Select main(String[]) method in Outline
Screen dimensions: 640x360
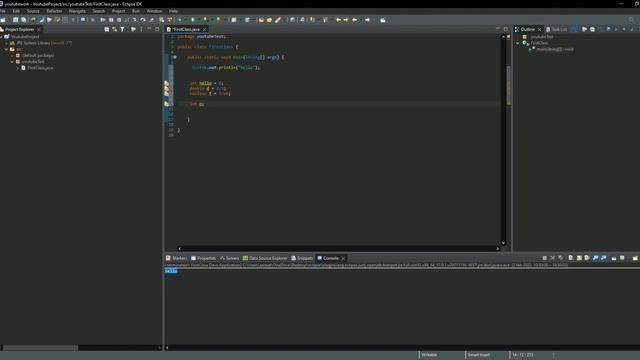[555, 49]
